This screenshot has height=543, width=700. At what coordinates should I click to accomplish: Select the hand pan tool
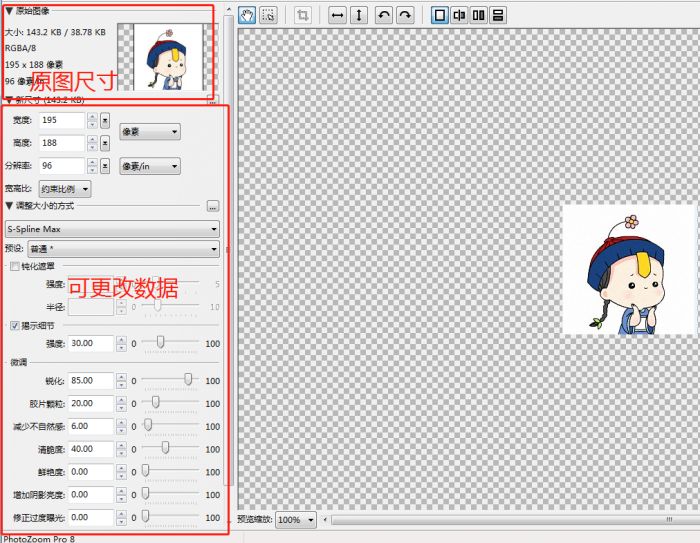coord(247,15)
